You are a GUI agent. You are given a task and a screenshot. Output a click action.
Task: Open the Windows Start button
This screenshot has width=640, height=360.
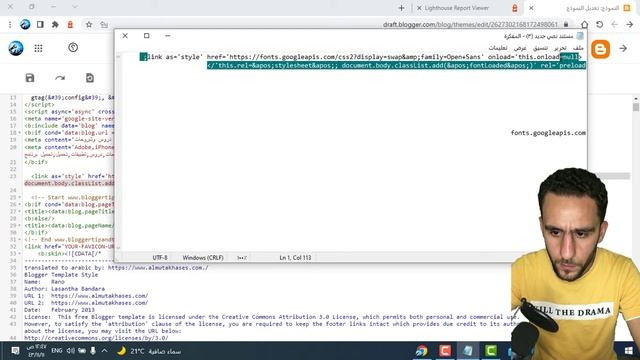[629, 351]
